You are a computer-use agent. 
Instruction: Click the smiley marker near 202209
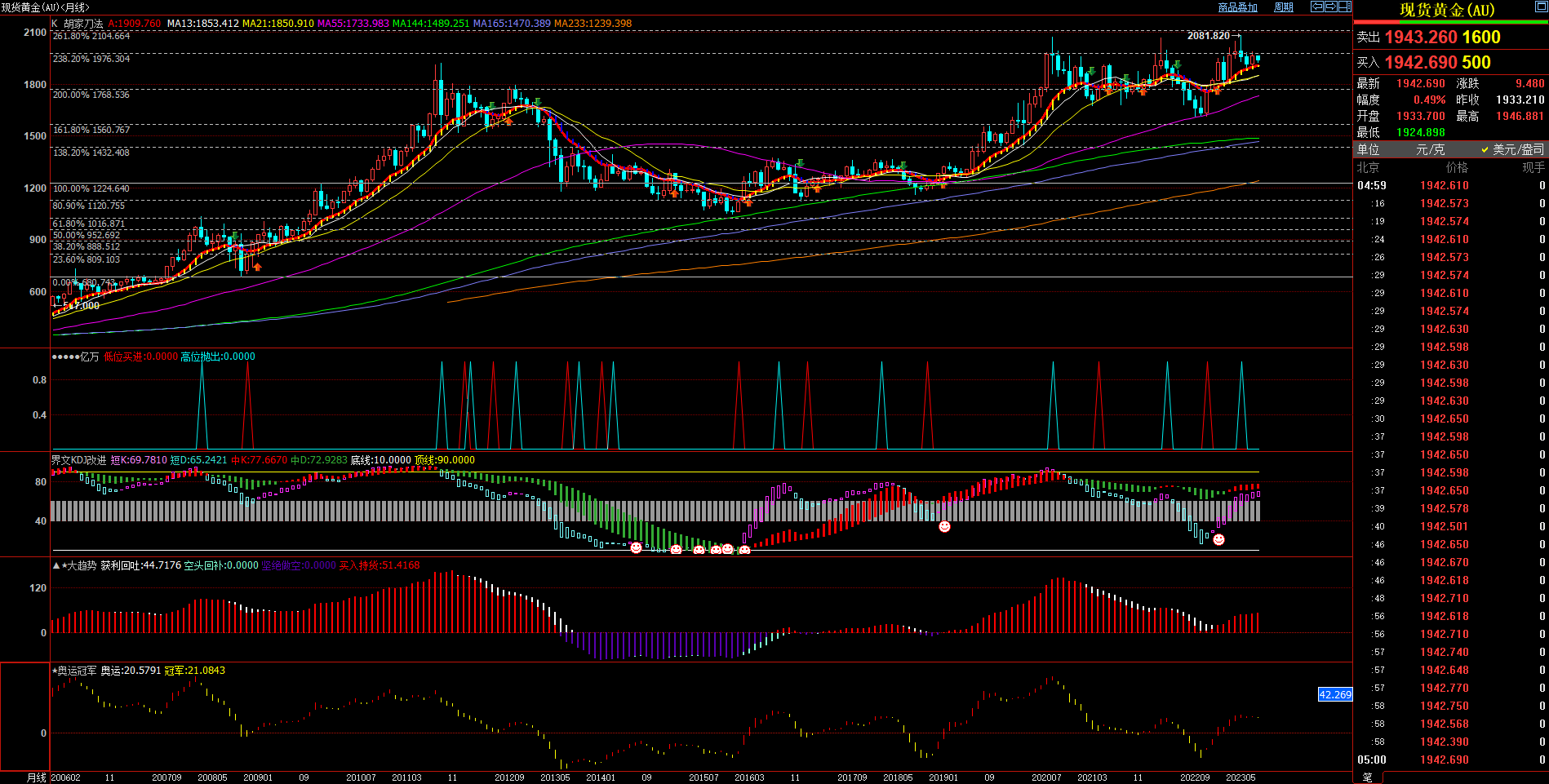[1218, 539]
